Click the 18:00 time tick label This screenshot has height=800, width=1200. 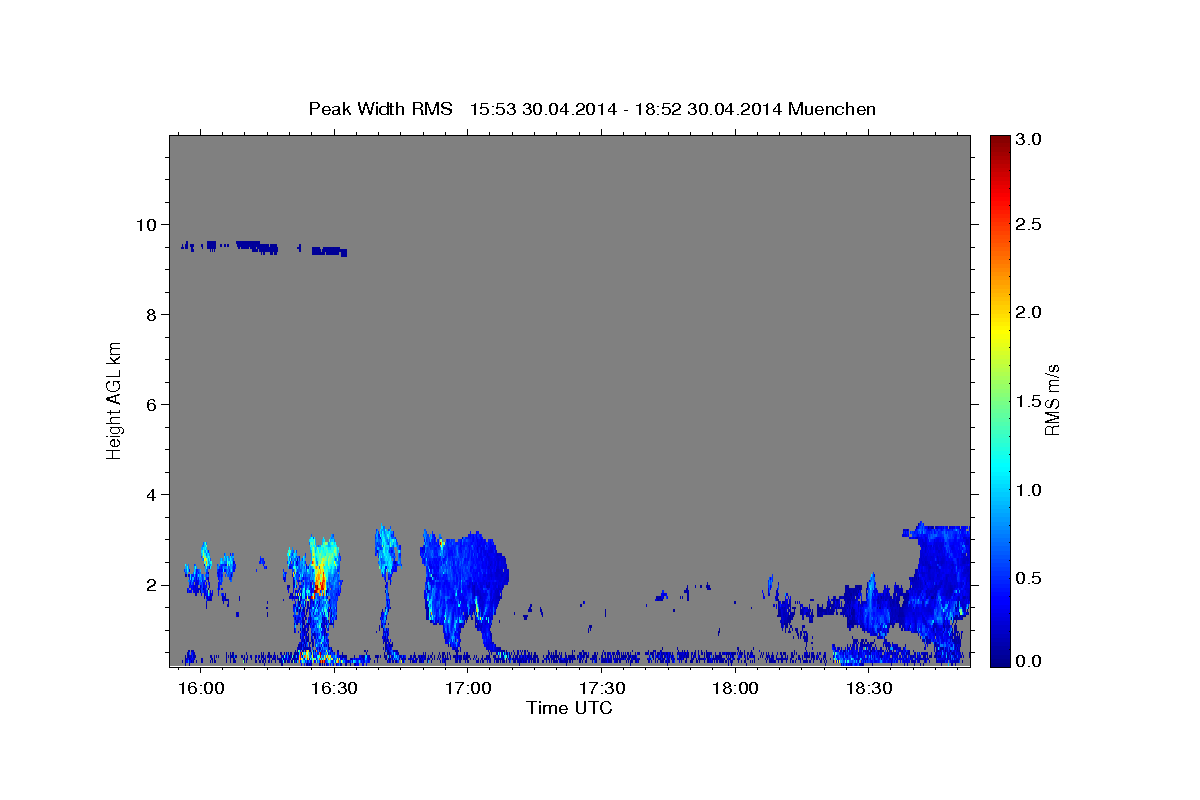tap(735, 689)
